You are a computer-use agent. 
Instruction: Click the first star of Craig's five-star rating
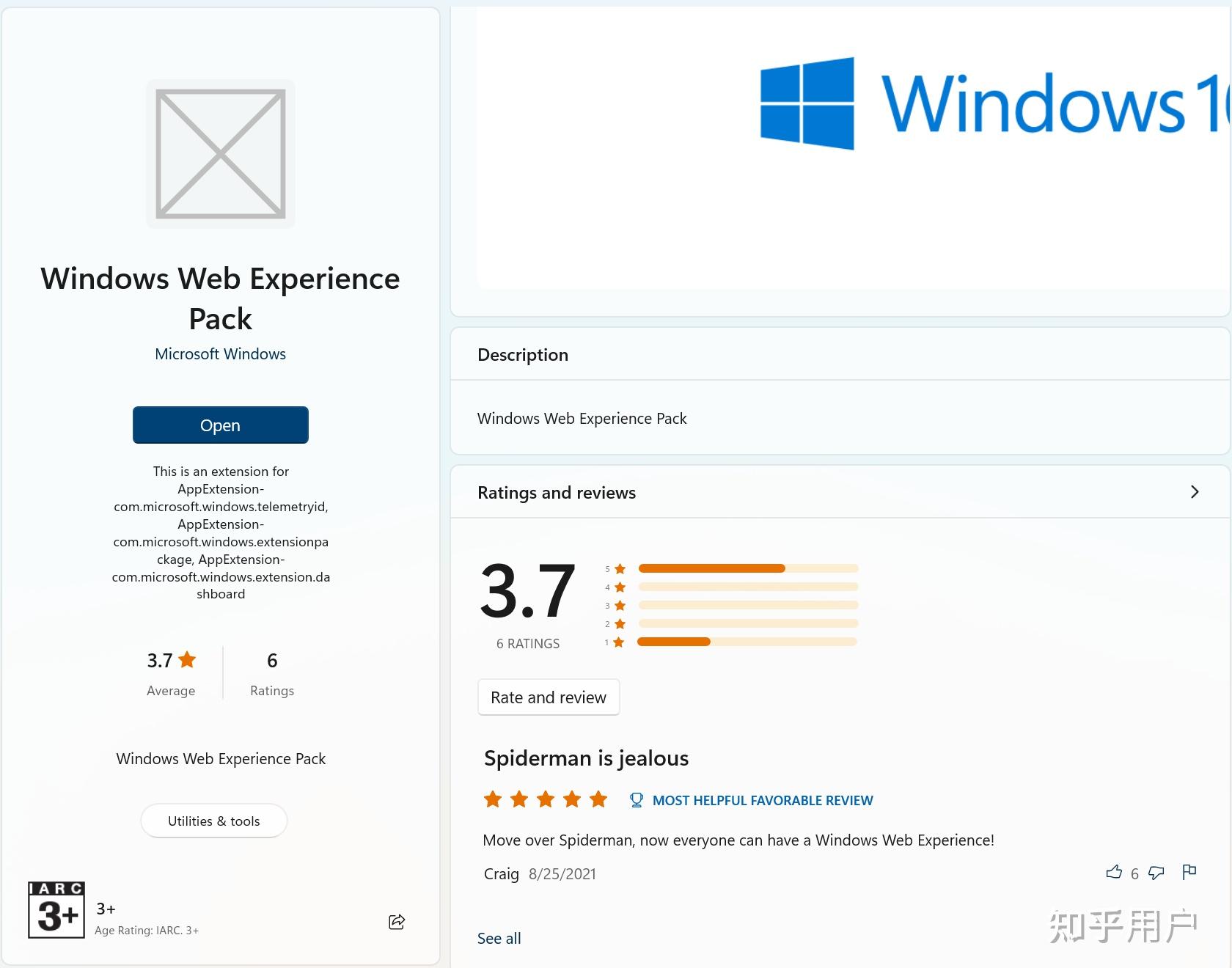pos(492,799)
